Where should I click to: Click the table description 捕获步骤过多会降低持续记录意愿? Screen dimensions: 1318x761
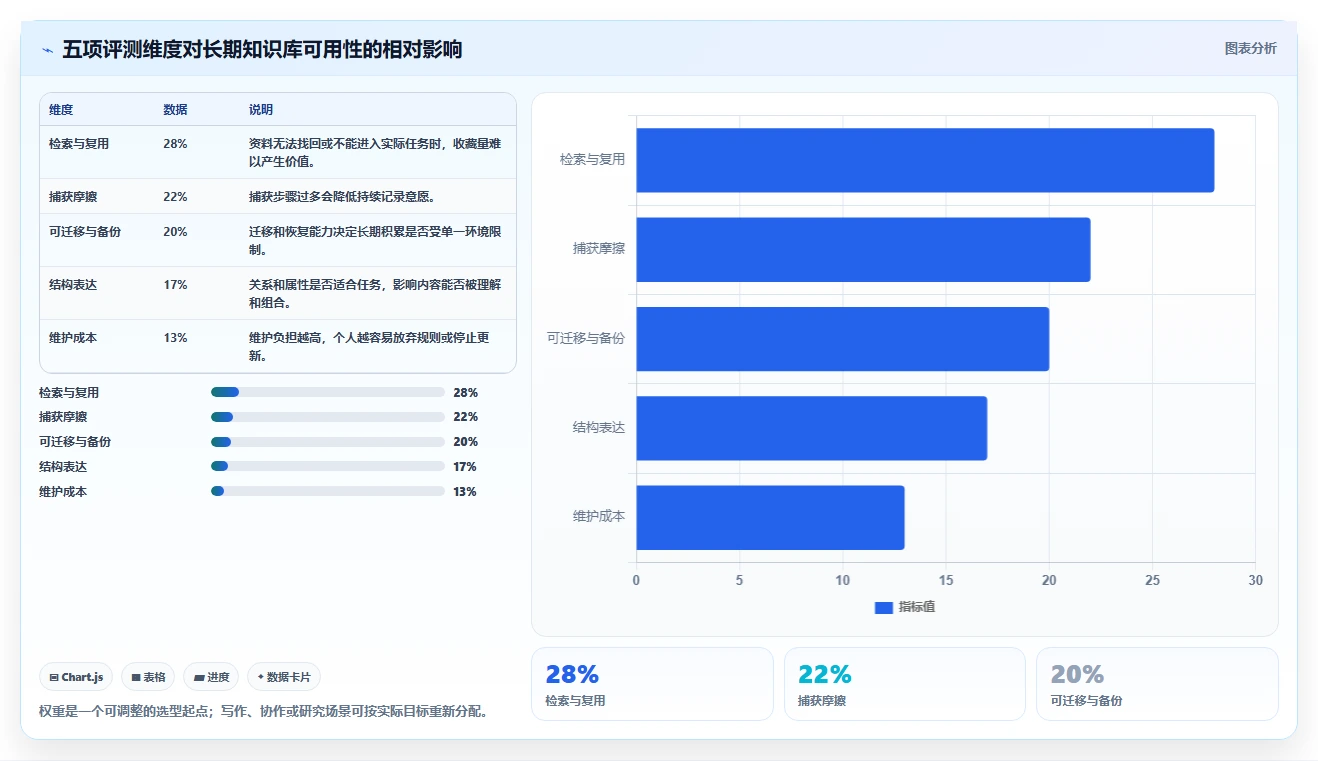pos(342,197)
